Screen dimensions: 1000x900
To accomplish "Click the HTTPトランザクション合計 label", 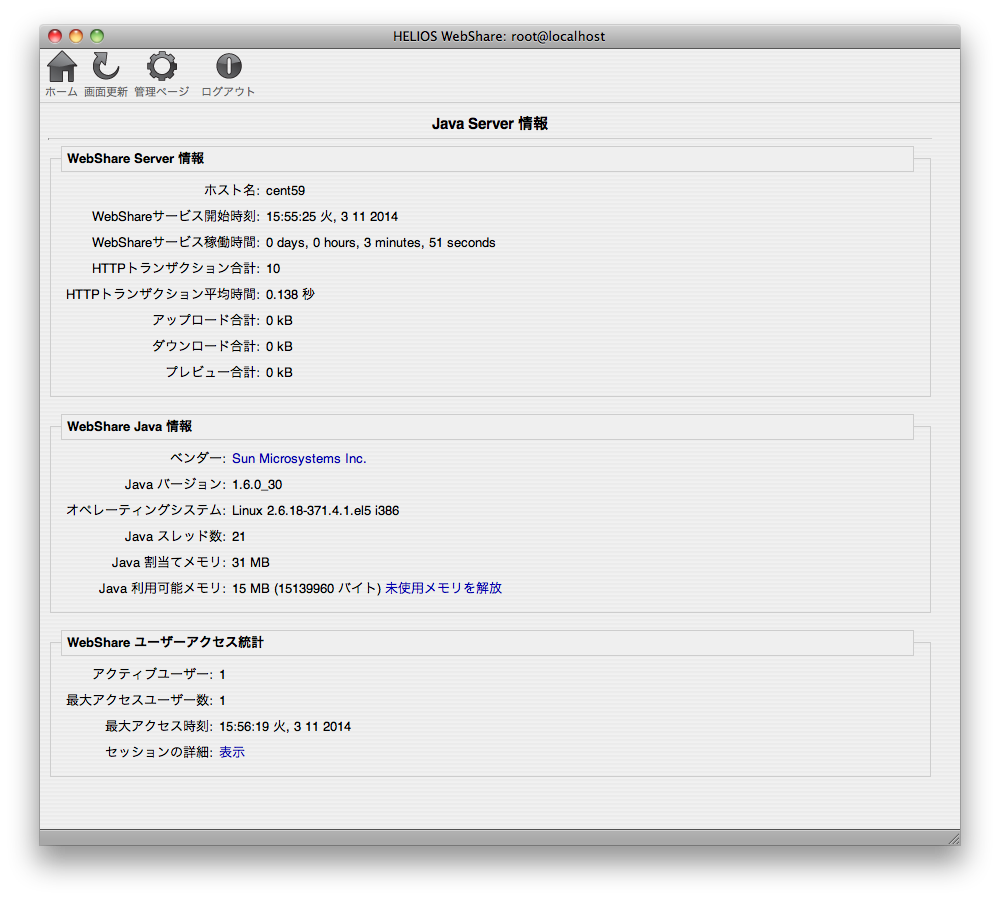I will 176,269.
